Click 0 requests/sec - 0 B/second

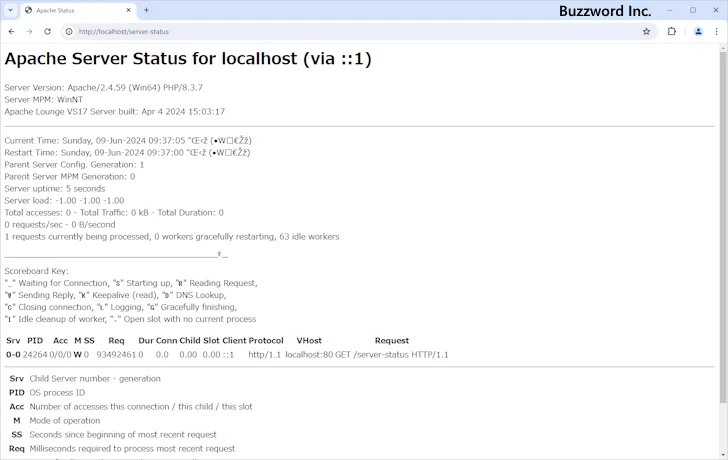[x=60, y=225]
